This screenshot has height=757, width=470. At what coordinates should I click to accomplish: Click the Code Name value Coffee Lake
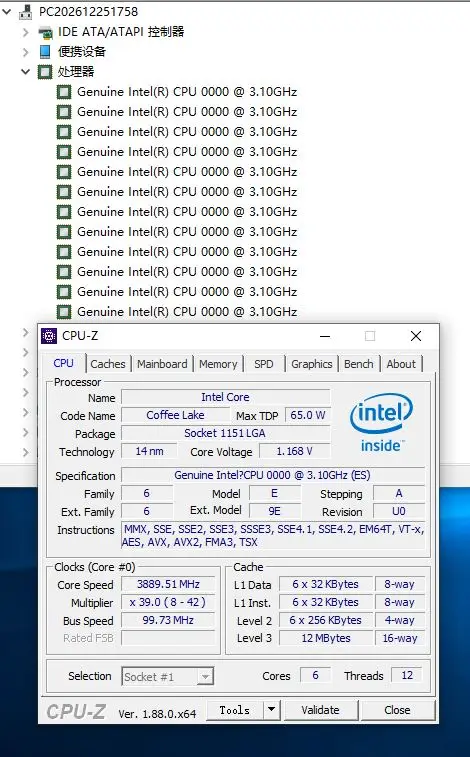(175, 415)
